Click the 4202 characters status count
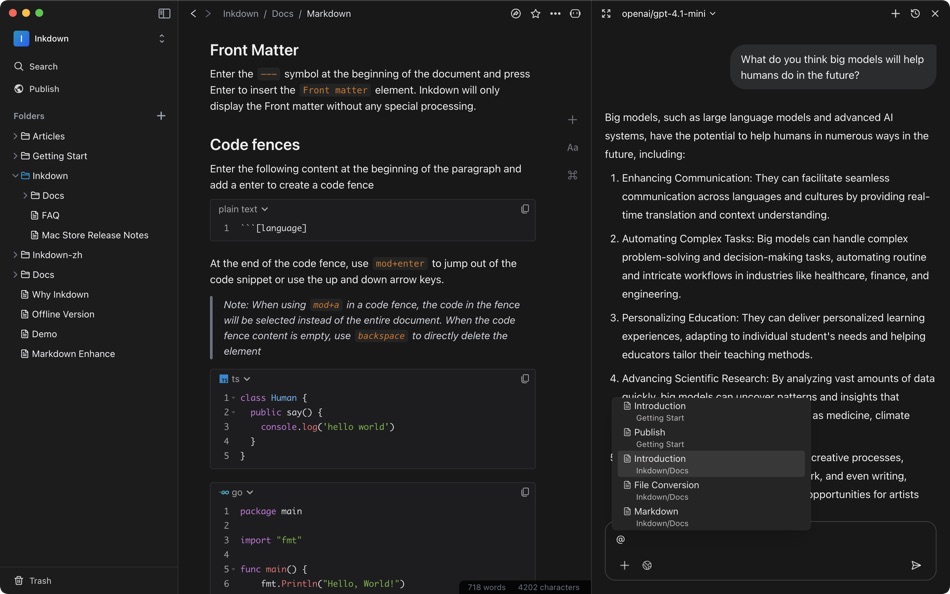Viewport: 950px width, 594px height. click(x=548, y=587)
